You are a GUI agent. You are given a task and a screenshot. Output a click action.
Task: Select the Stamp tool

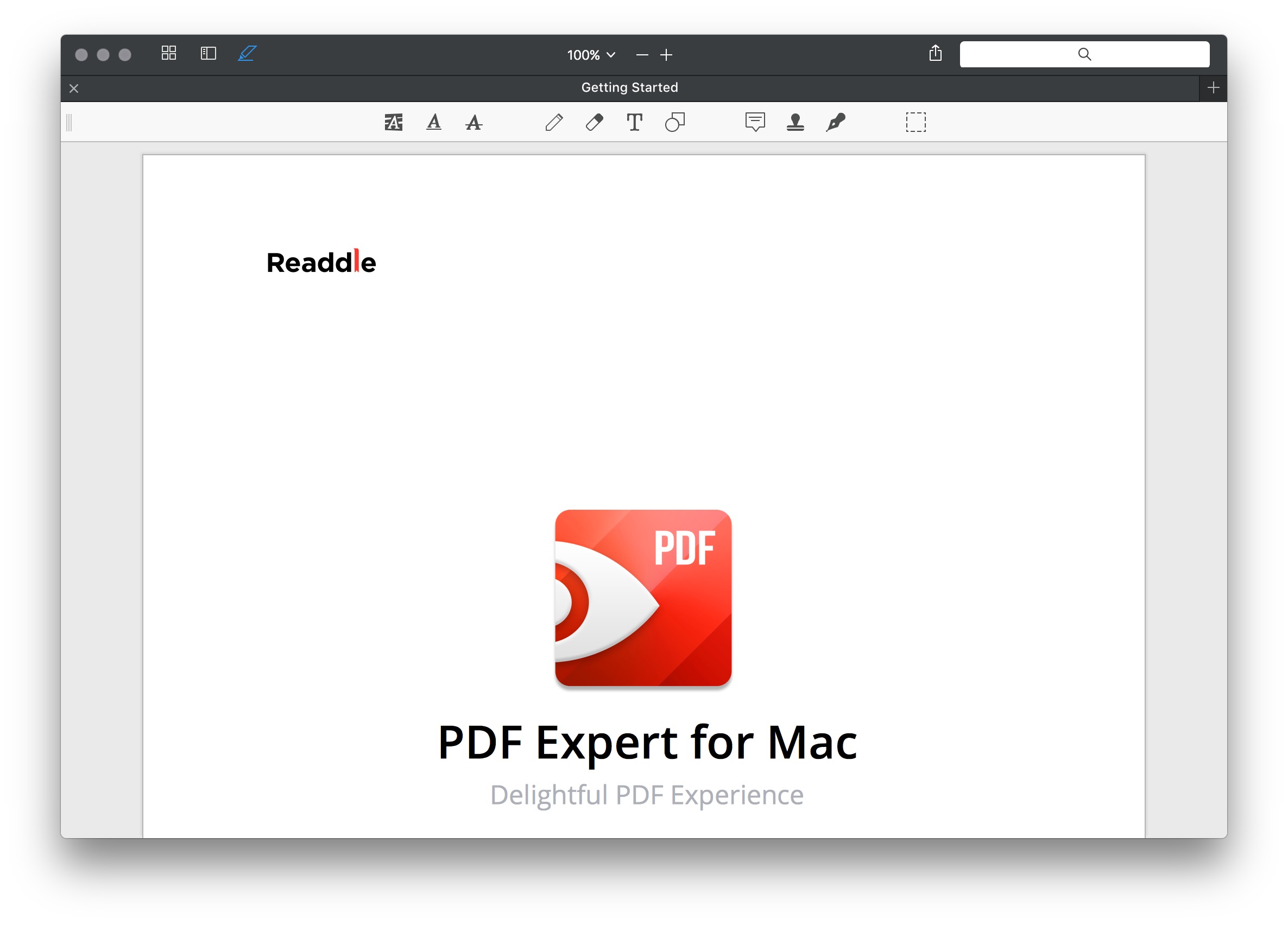pyautogui.click(x=795, y=122)
